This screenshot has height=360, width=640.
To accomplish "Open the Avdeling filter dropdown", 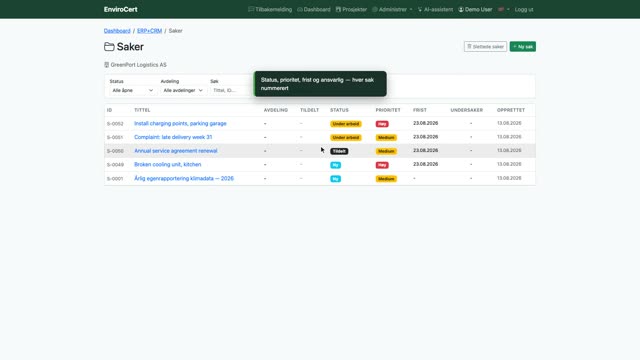I will [x=183, y=90].
